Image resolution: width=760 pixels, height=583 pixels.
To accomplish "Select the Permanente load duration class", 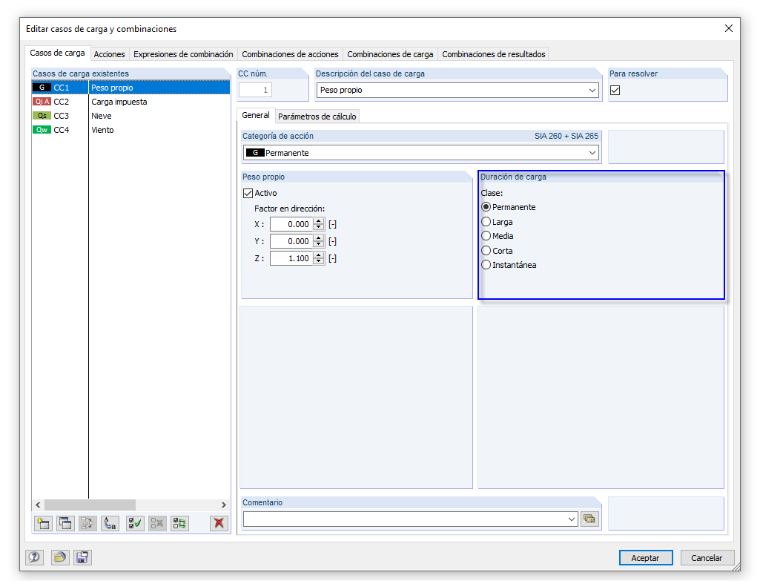I will pos(486,207).
